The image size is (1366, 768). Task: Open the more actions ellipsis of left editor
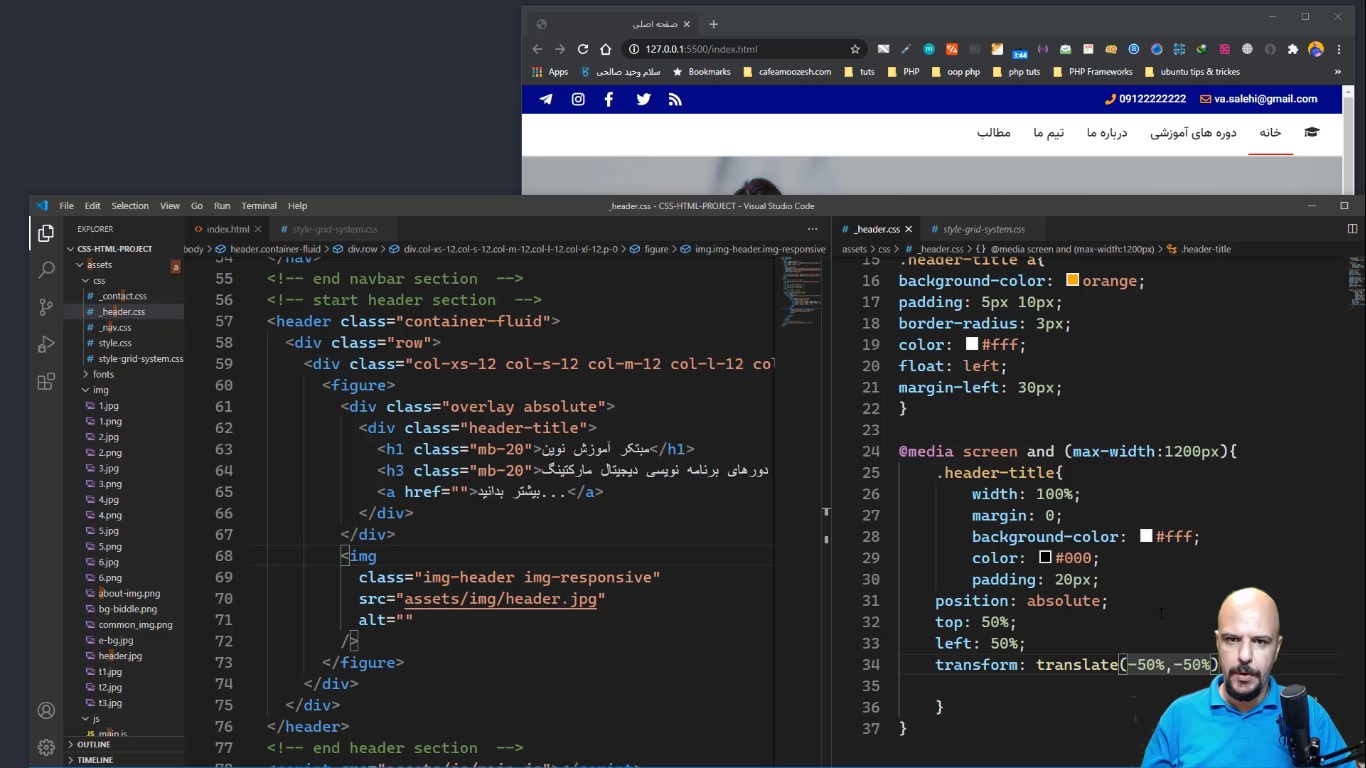(x=812, y=229)
